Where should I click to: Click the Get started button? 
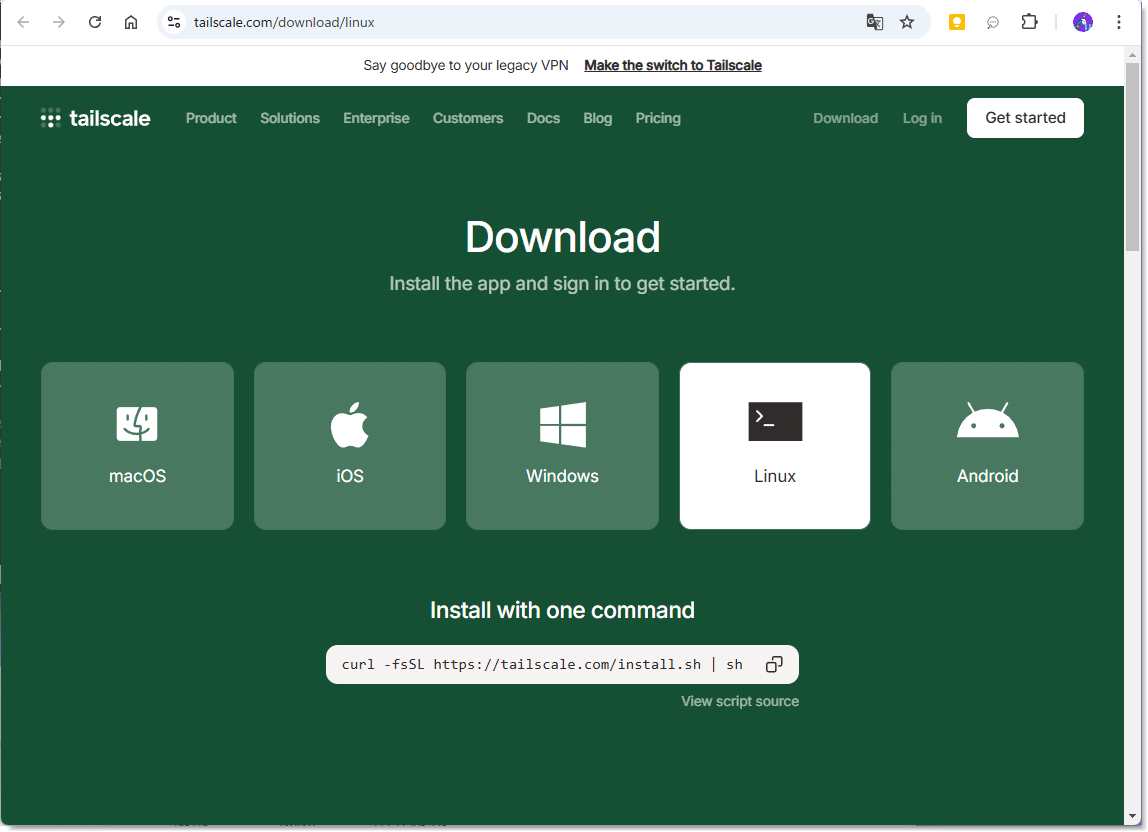pos(1025,118)
